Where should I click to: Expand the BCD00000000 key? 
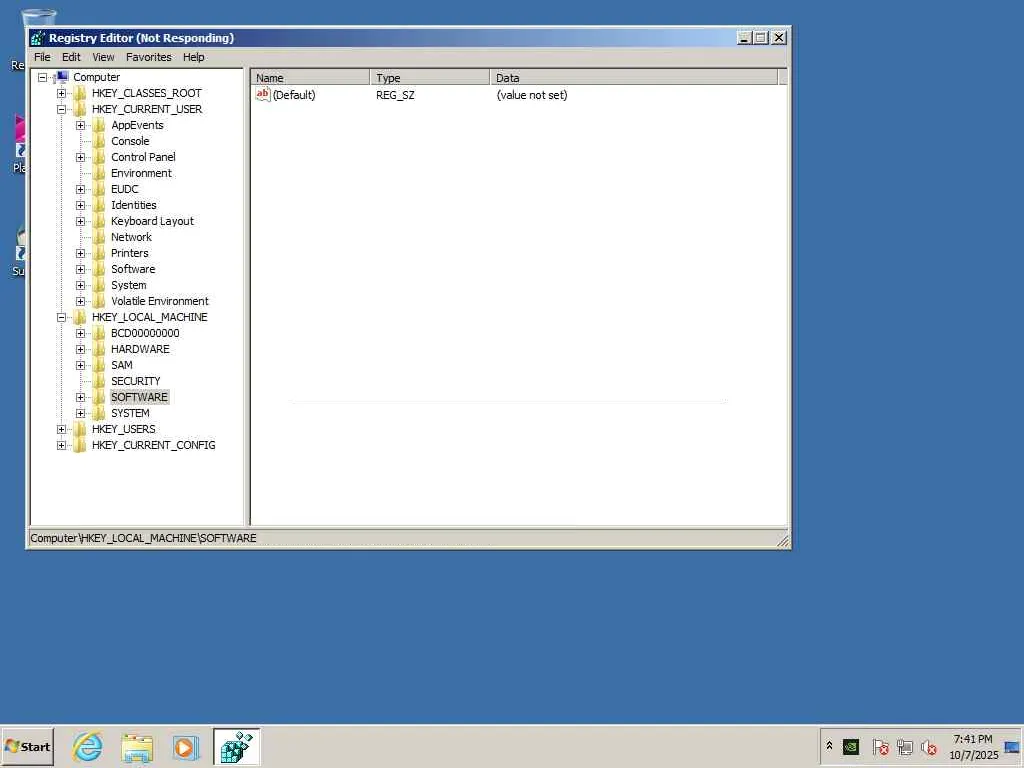click(x=80, y=333)
